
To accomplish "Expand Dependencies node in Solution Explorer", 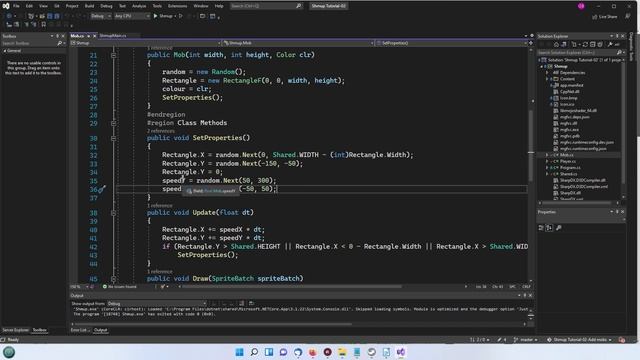I will 547,73.
